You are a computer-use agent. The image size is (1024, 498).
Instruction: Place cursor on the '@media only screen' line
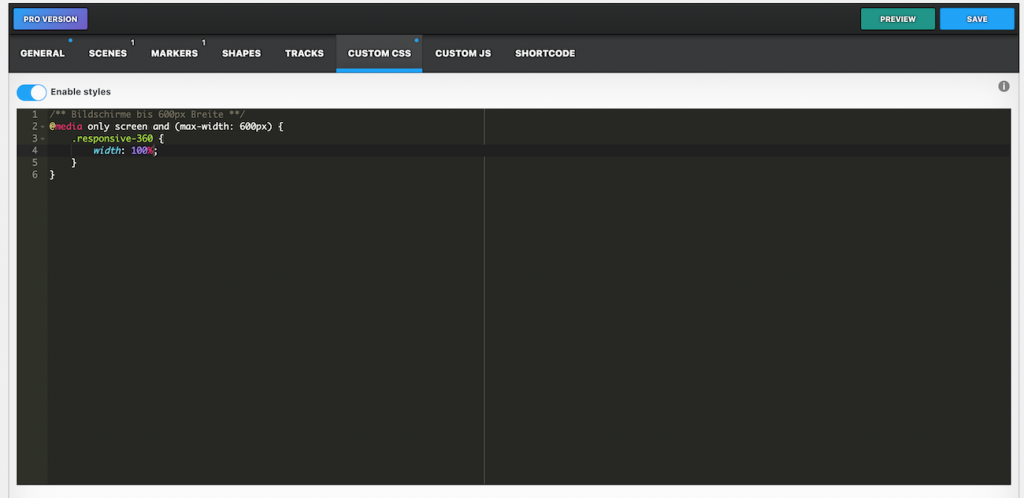coord(166,127)
